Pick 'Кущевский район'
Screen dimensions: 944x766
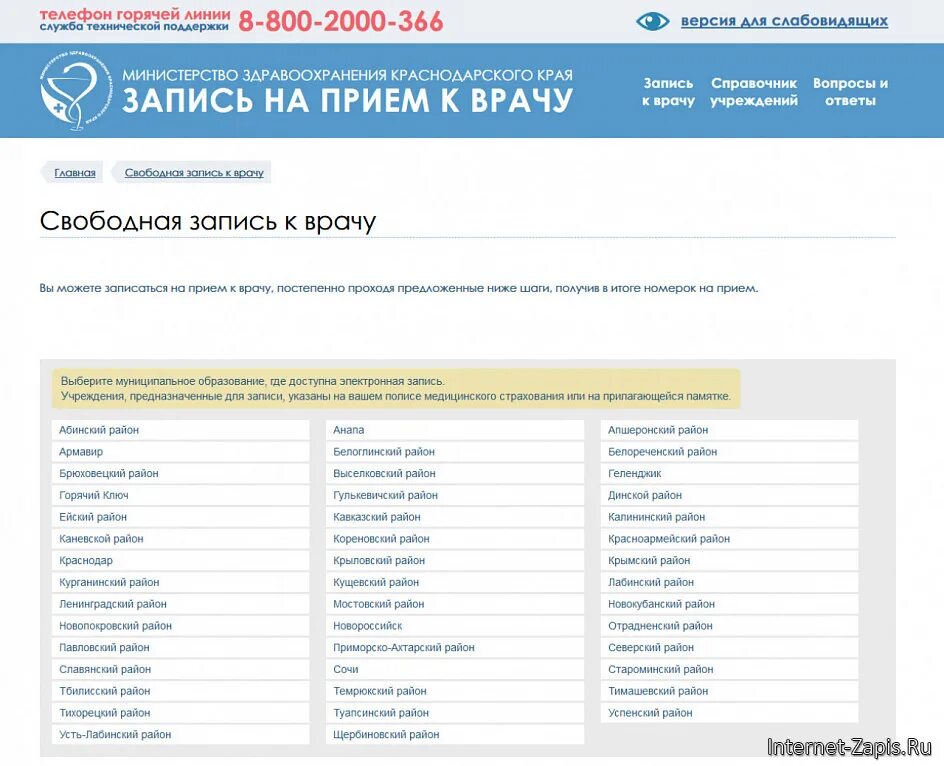point(455,582)
